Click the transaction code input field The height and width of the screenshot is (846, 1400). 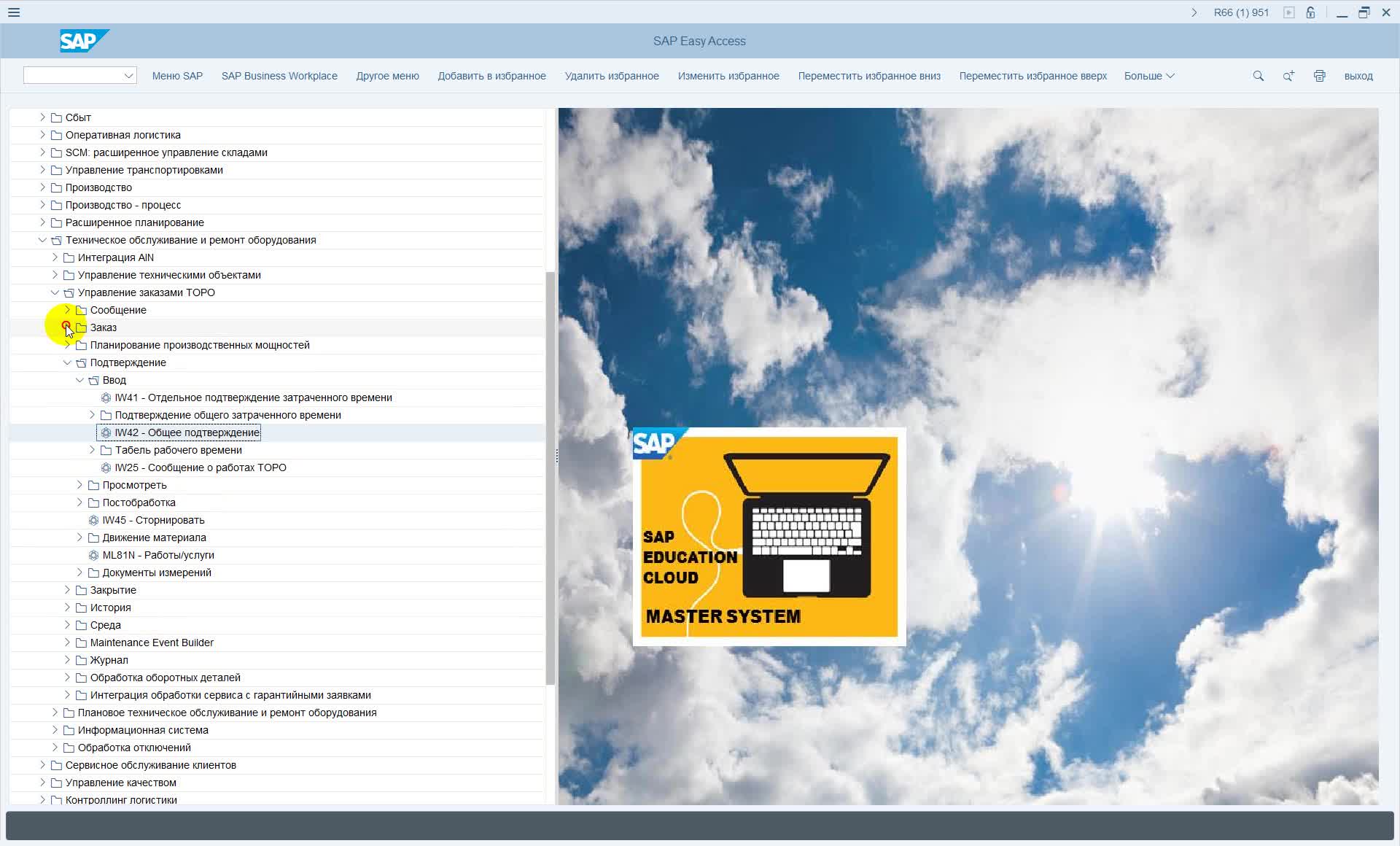point(73,76)
